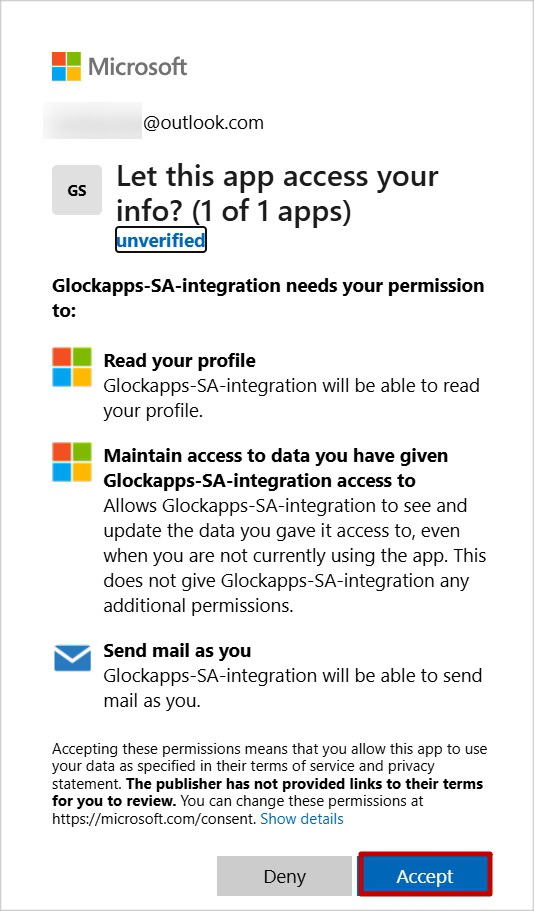Click 'Glockapps-SA-integration needs your permission' text

click(268, 297)
